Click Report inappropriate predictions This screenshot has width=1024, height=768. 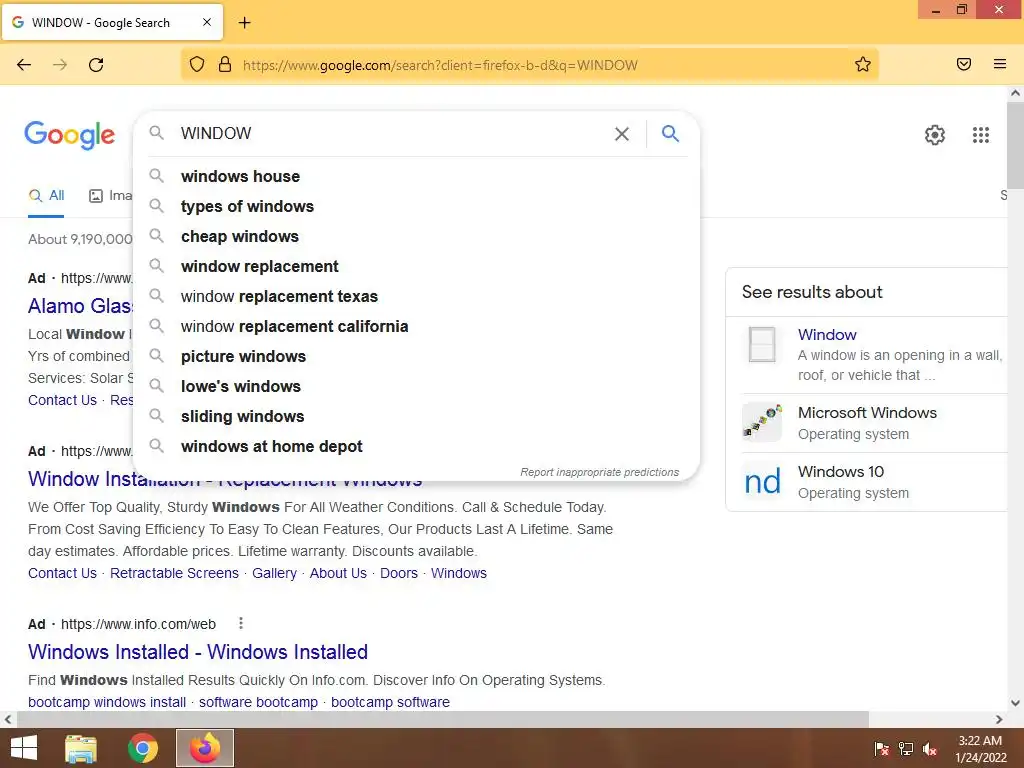tap(600, 472)
